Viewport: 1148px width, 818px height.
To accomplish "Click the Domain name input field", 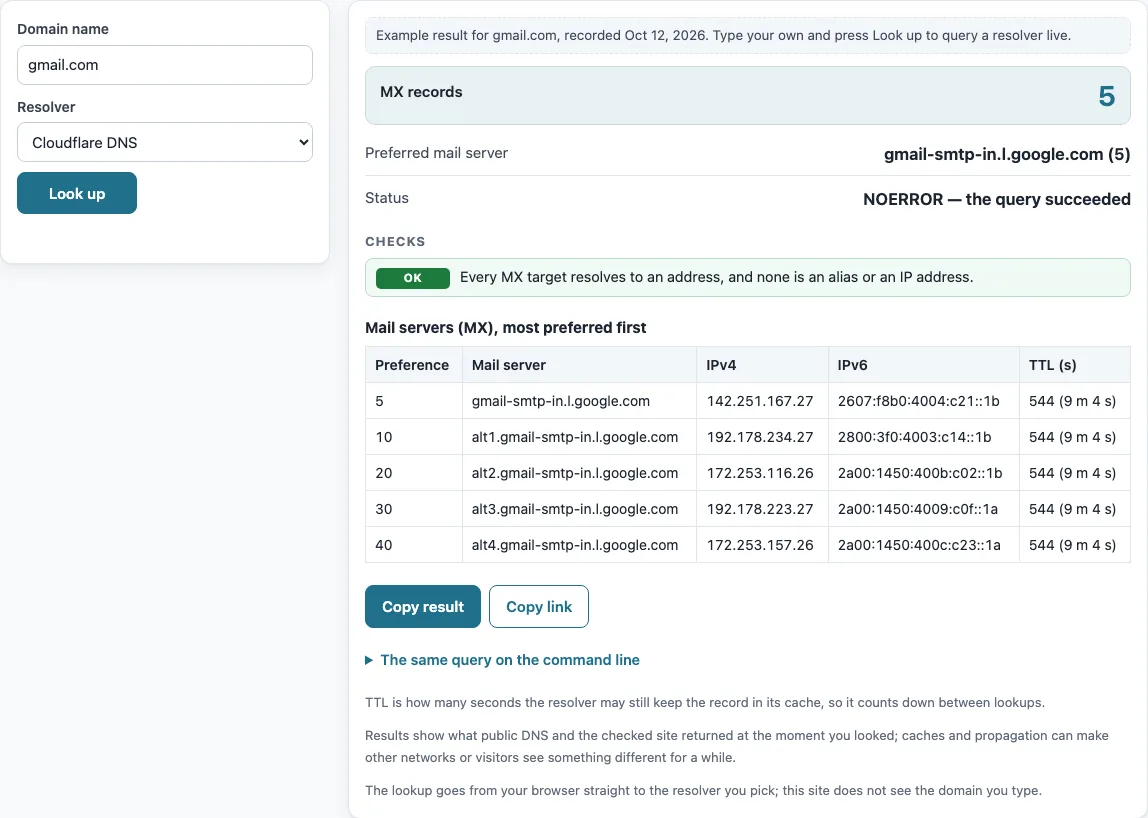I will pyautogui.click(x=165, y=65).
